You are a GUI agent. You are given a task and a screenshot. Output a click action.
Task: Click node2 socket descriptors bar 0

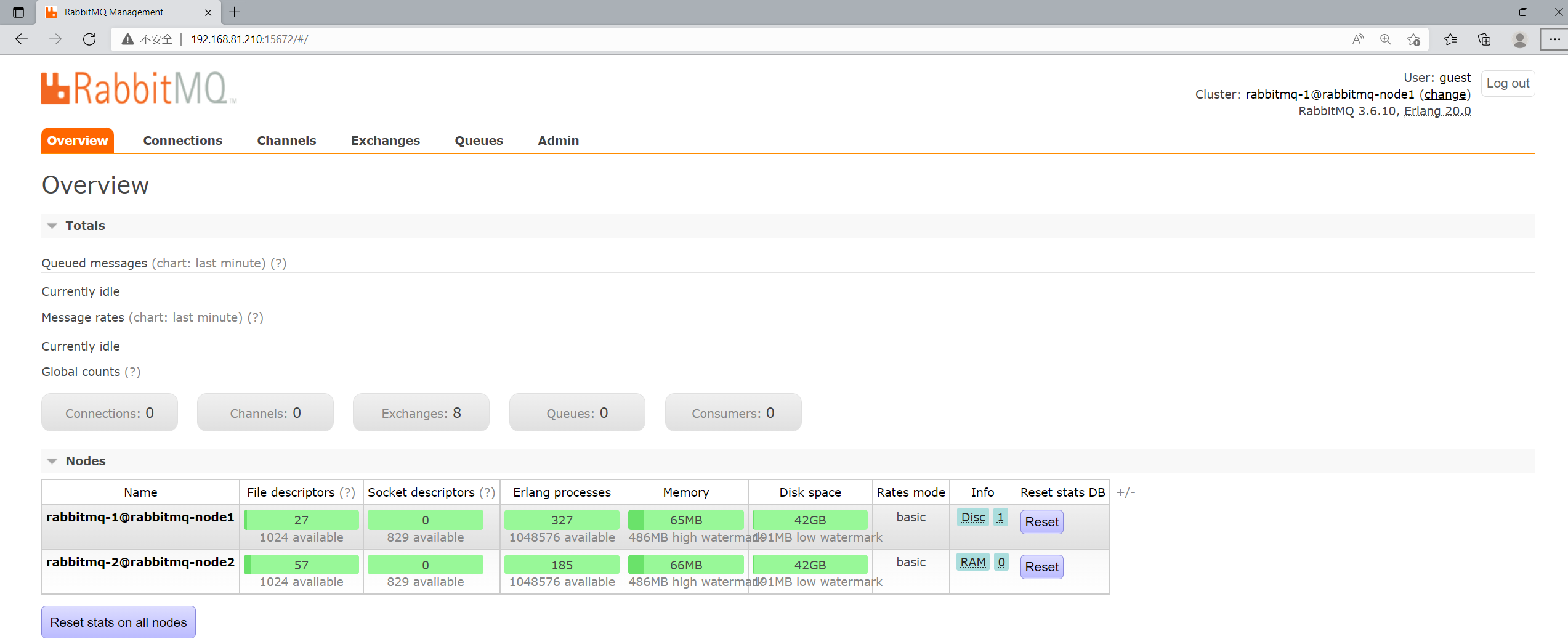pos(426,565)
